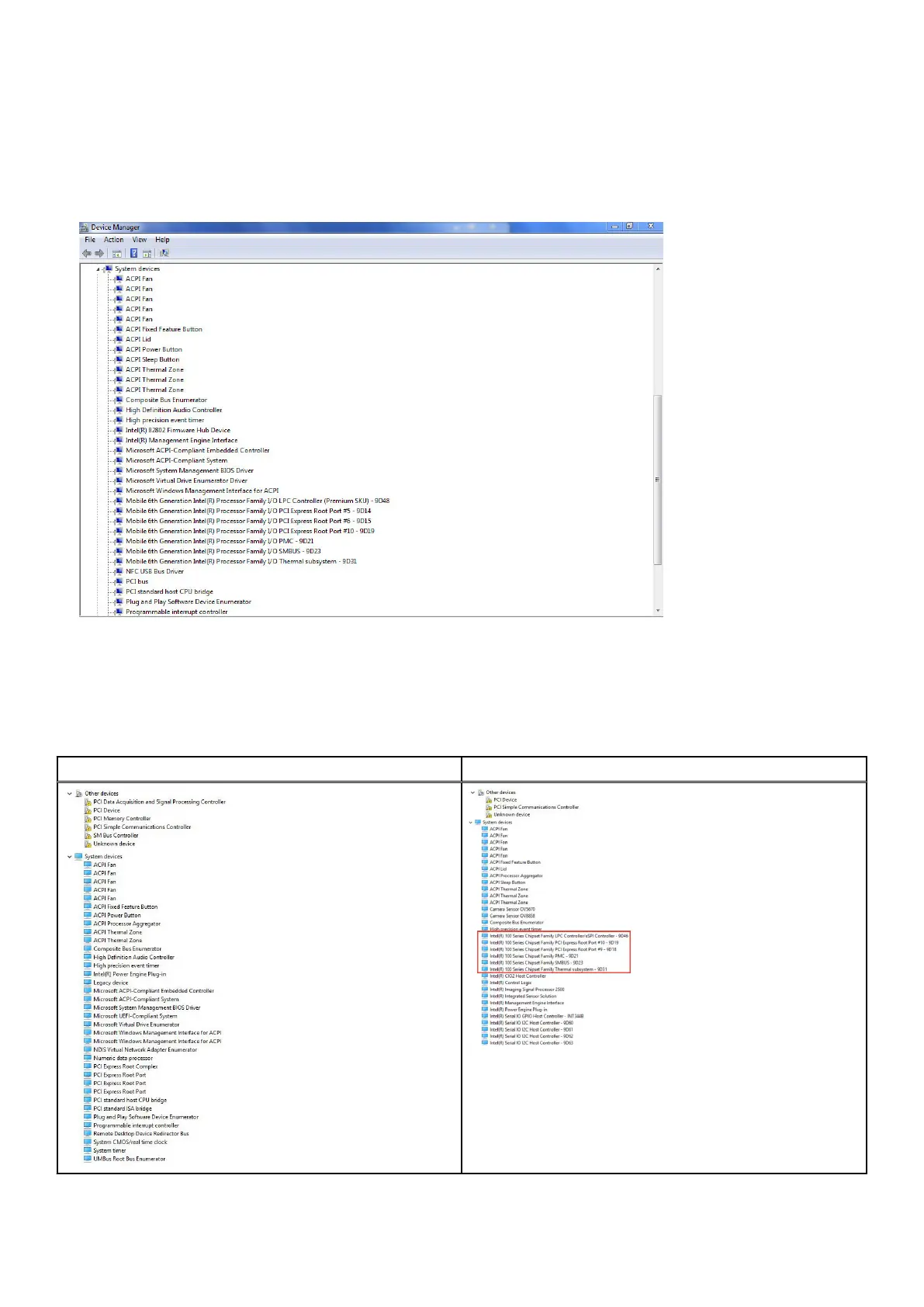This screenshot has width=924, height=1307.
Task: Select Serial IO I2C Host Controller - 9D60
Action: pyautogui.click(x=531, y=1023)
